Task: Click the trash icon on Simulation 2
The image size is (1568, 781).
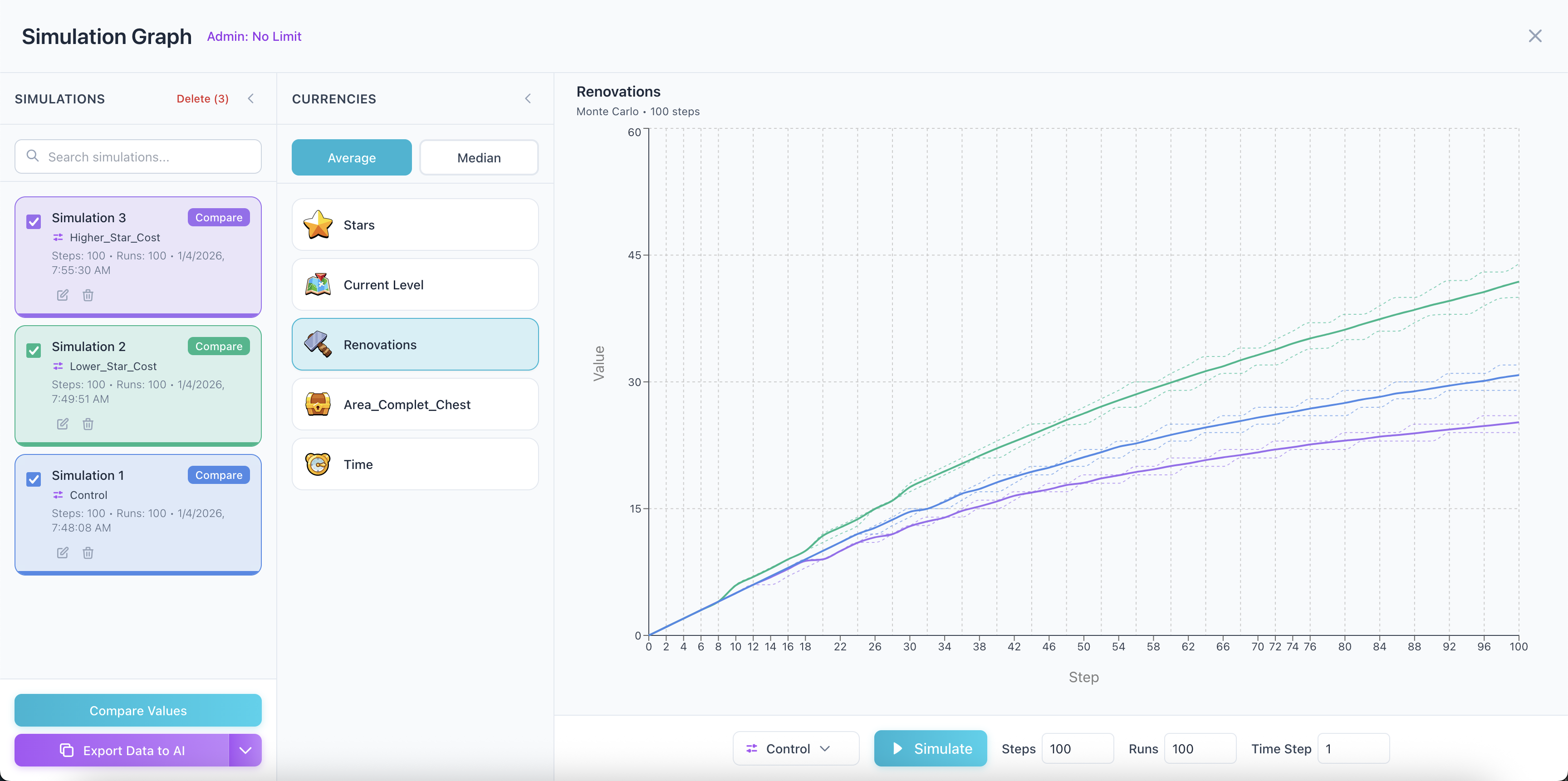Action: pyautogui.click(x=88, y=424)
